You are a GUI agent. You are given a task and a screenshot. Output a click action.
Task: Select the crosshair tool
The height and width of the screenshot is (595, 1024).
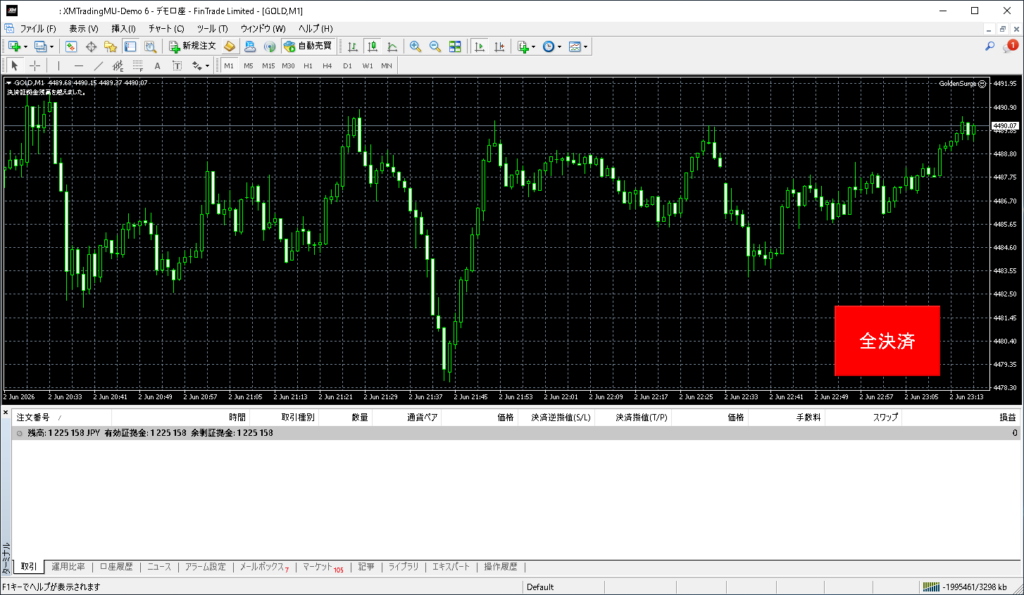[x=35, y=65]
